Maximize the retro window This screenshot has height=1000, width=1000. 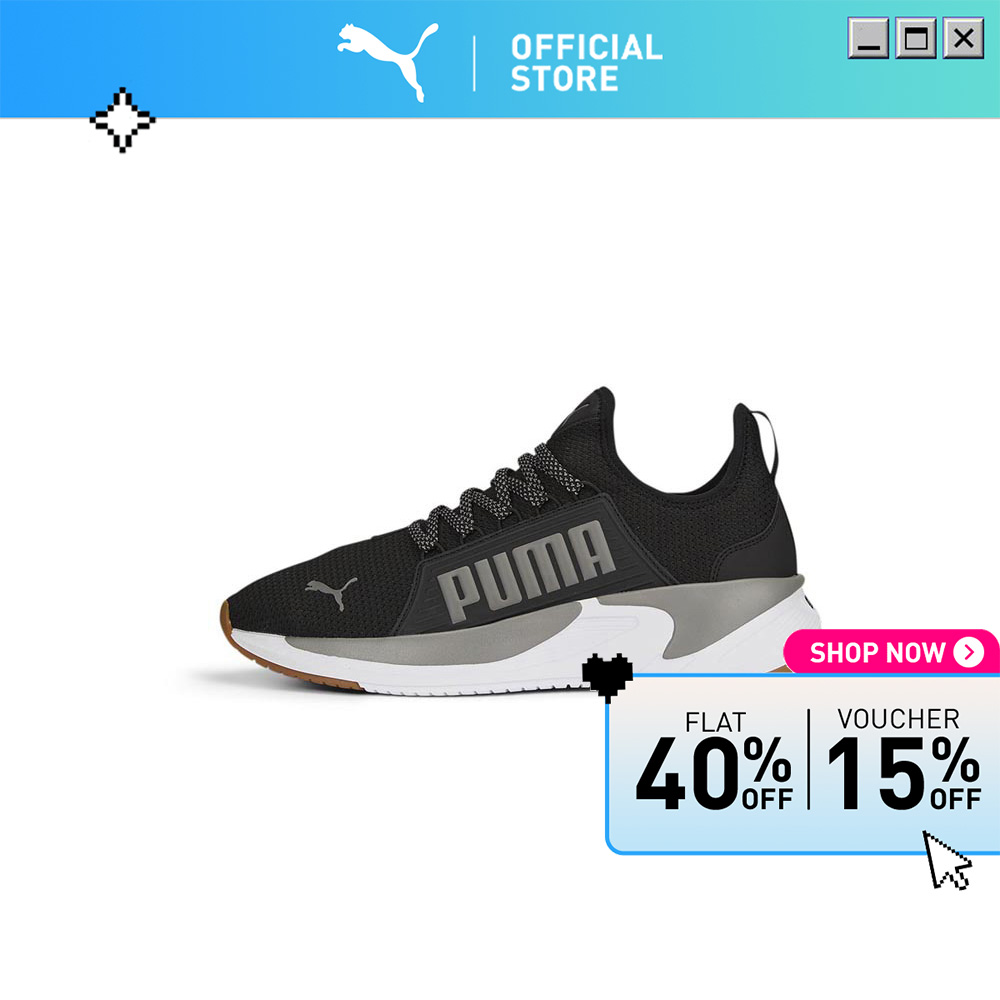[916, 38]
